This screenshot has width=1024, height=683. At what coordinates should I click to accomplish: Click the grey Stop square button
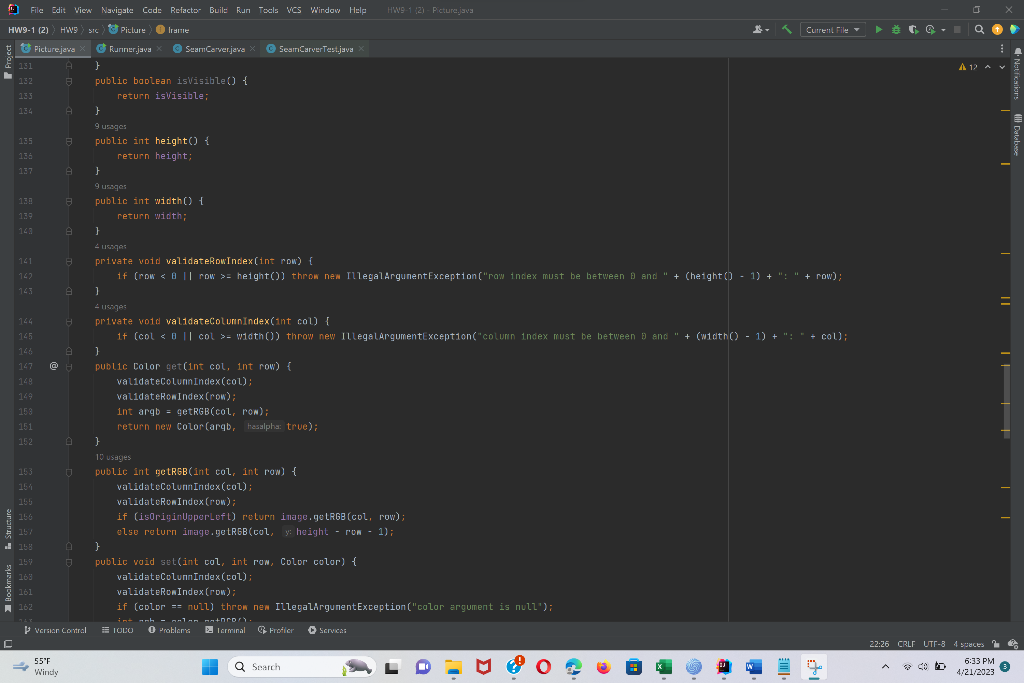pos(957,29)
